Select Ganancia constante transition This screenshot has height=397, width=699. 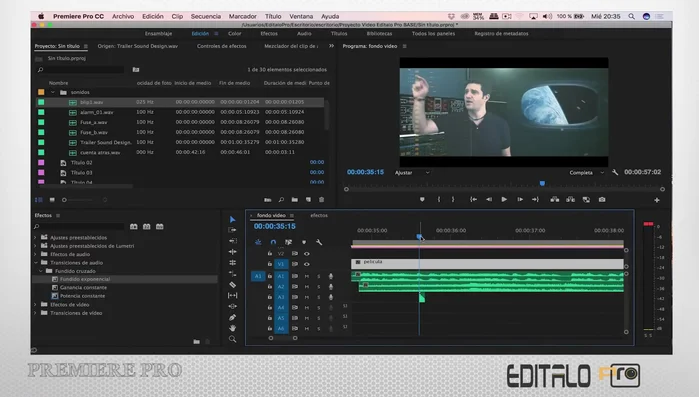tap(82, 287)
